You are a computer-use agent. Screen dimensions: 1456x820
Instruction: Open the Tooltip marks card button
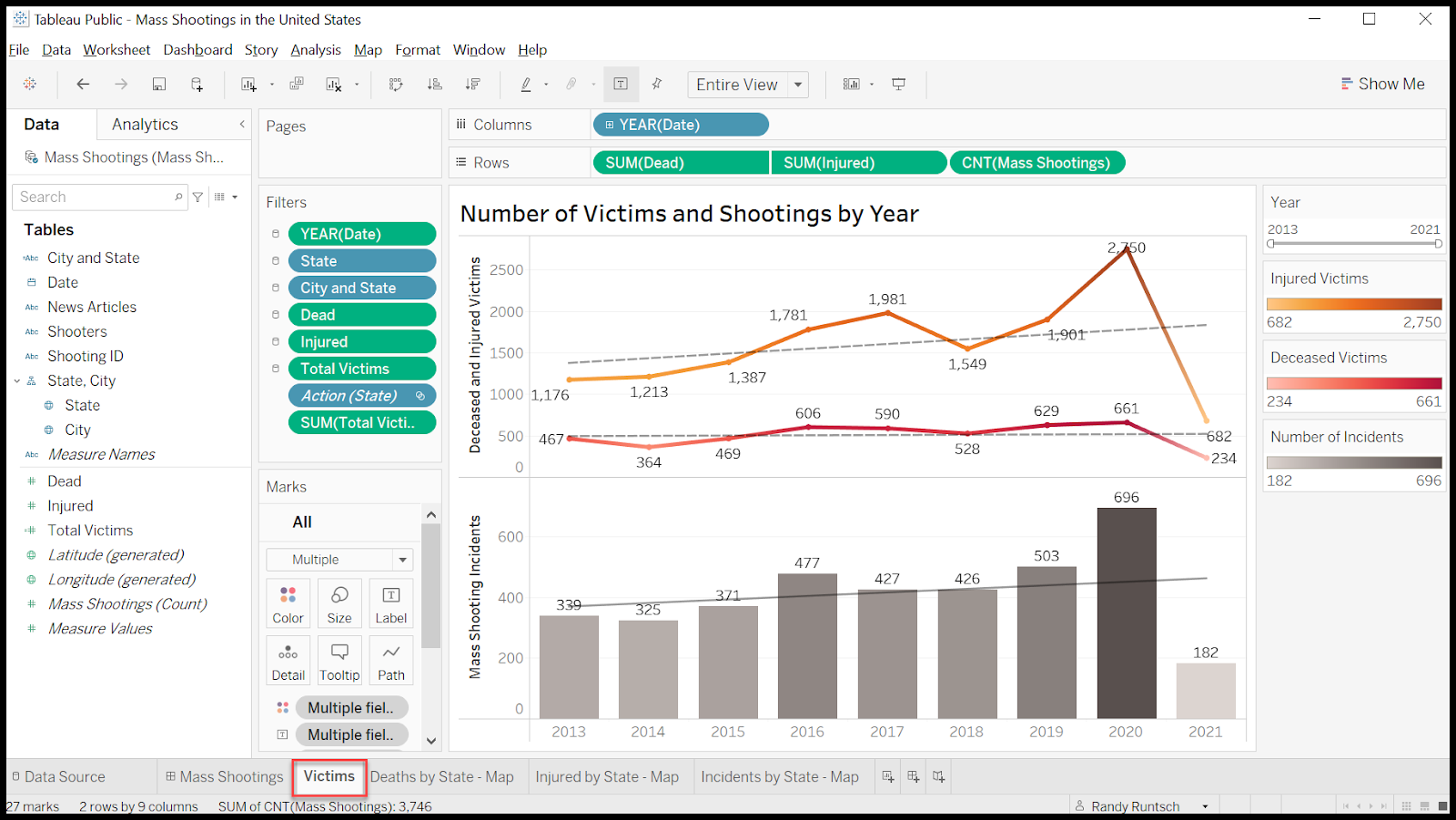click(x=339, y=661)
